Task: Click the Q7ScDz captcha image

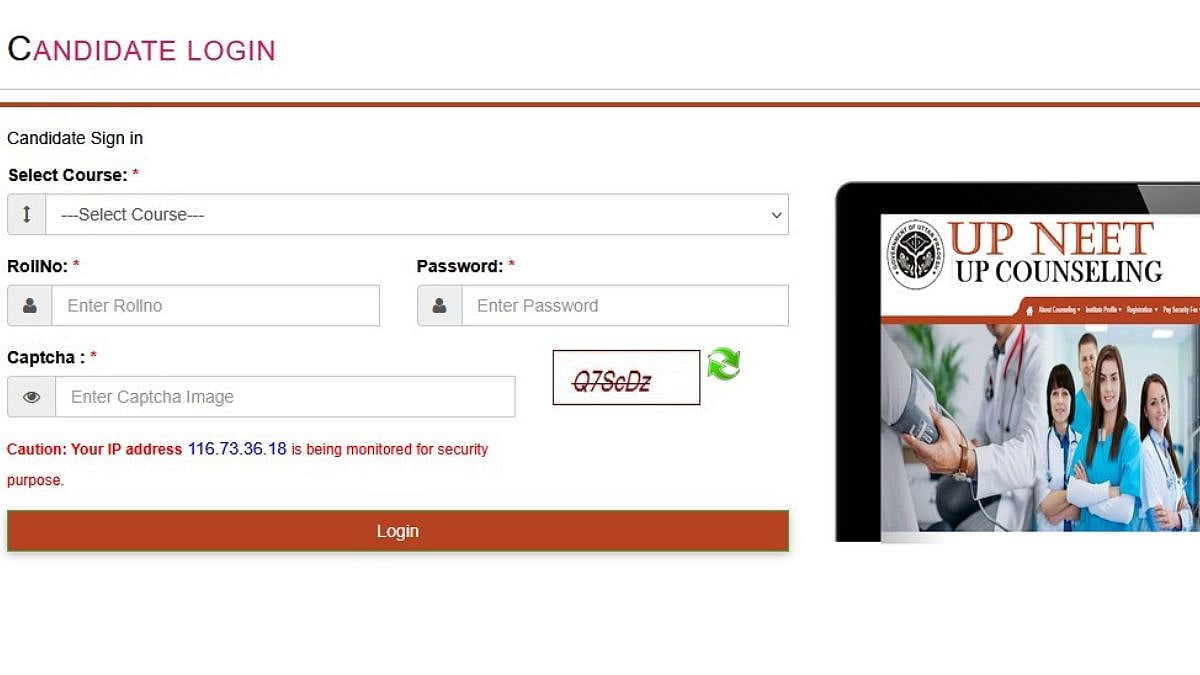Action: click(627, 378)
